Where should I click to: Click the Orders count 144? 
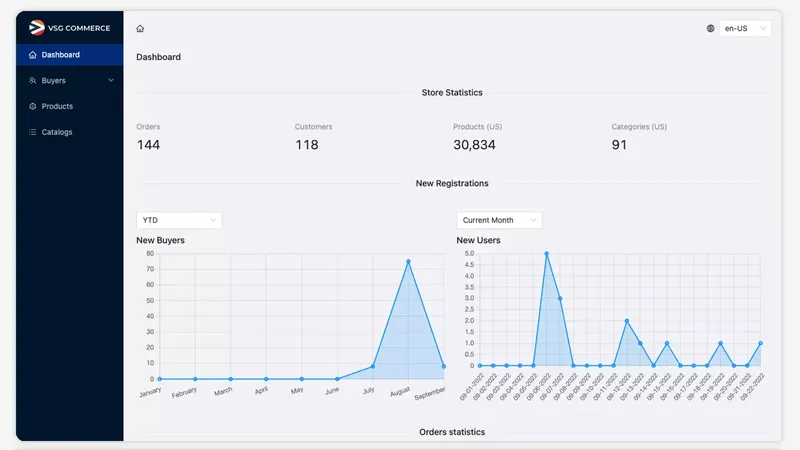148,145
